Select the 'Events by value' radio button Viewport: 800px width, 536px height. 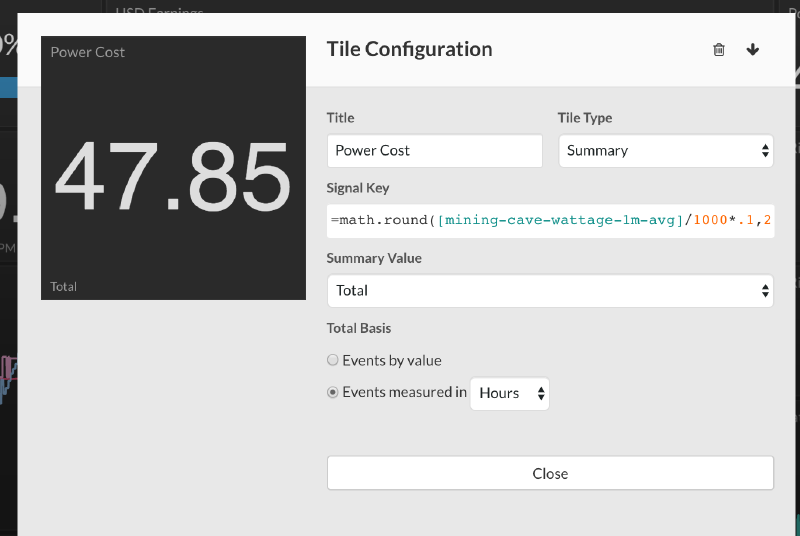point(333,360)
